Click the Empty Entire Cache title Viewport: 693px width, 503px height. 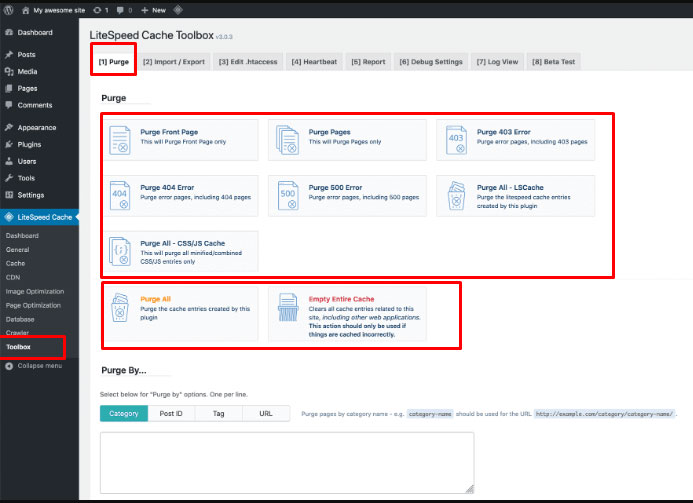[x=341, y=299]
